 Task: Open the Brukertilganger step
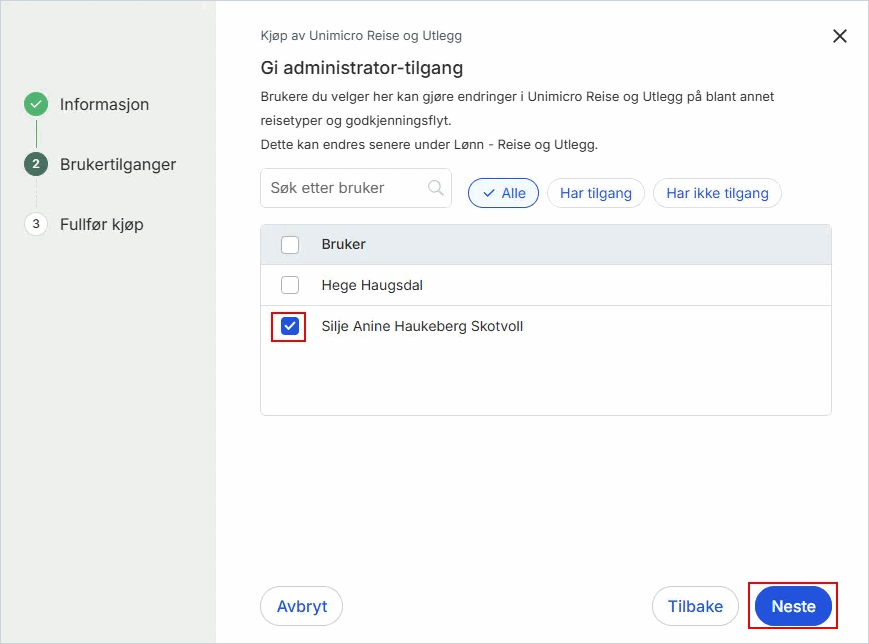pos(118,164)
